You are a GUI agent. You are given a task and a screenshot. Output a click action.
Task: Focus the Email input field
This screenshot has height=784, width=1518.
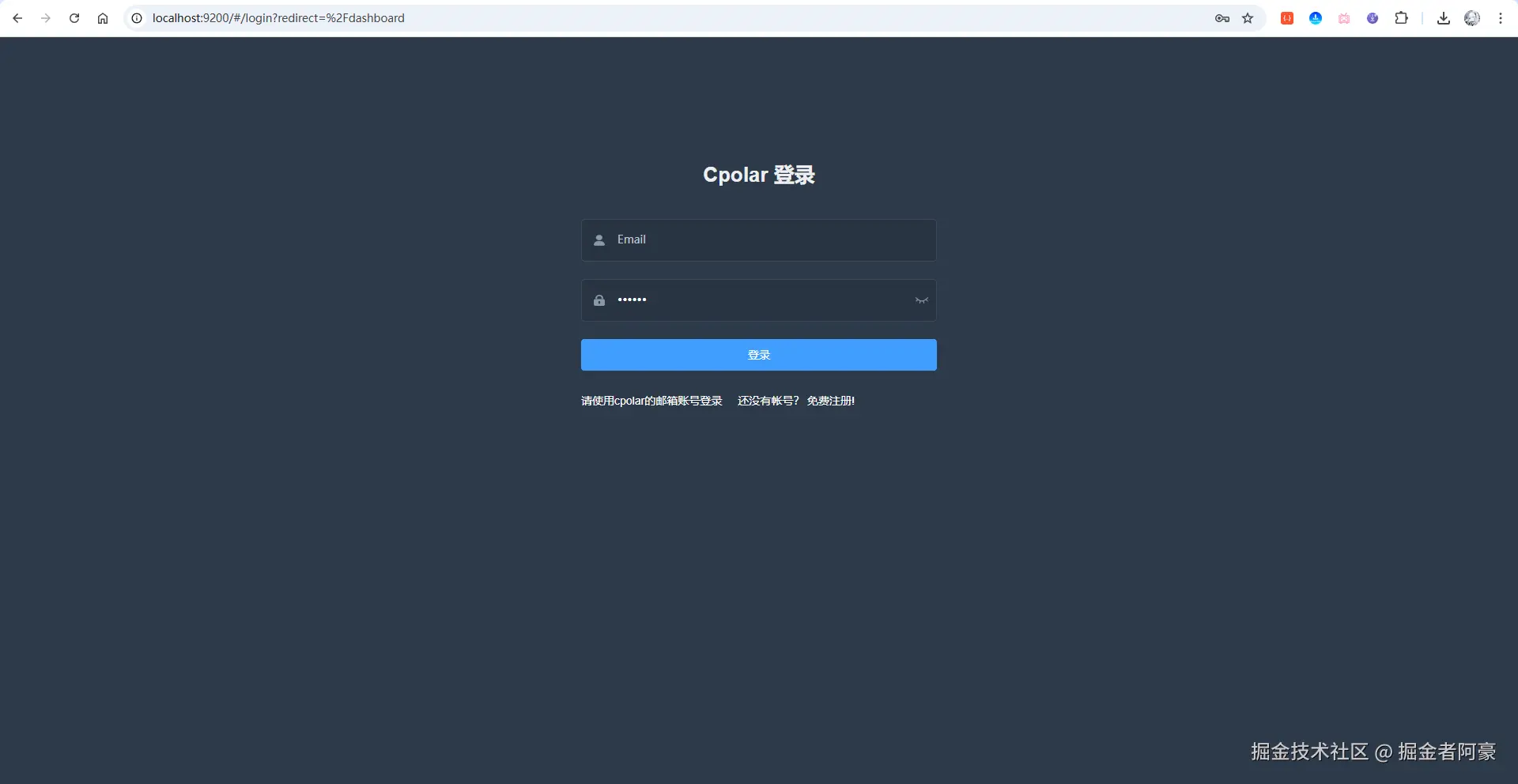[x=759, y=240]
